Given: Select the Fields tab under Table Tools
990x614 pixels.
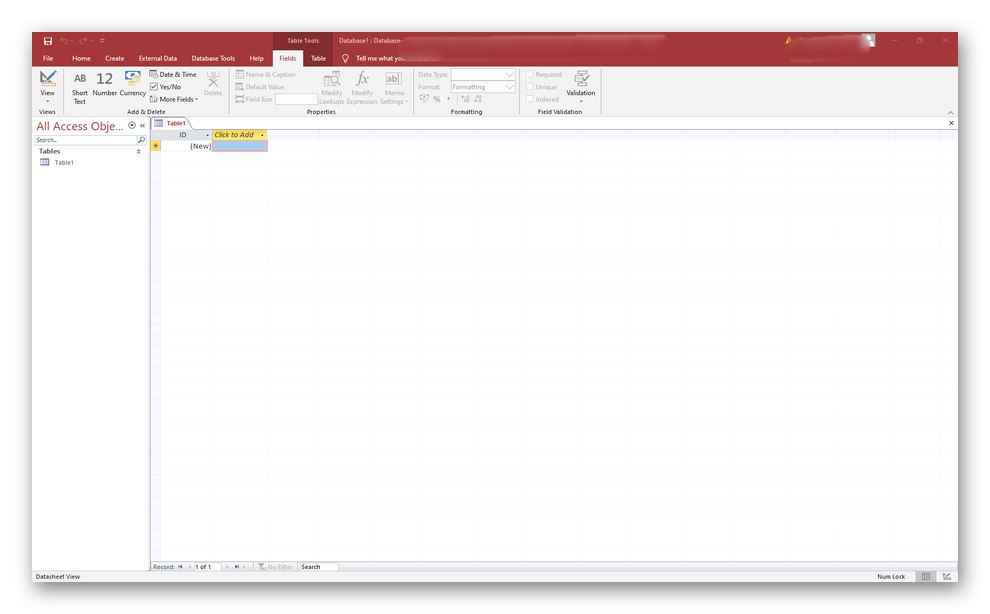Looking at the screenshot, I should pos(287,58).
